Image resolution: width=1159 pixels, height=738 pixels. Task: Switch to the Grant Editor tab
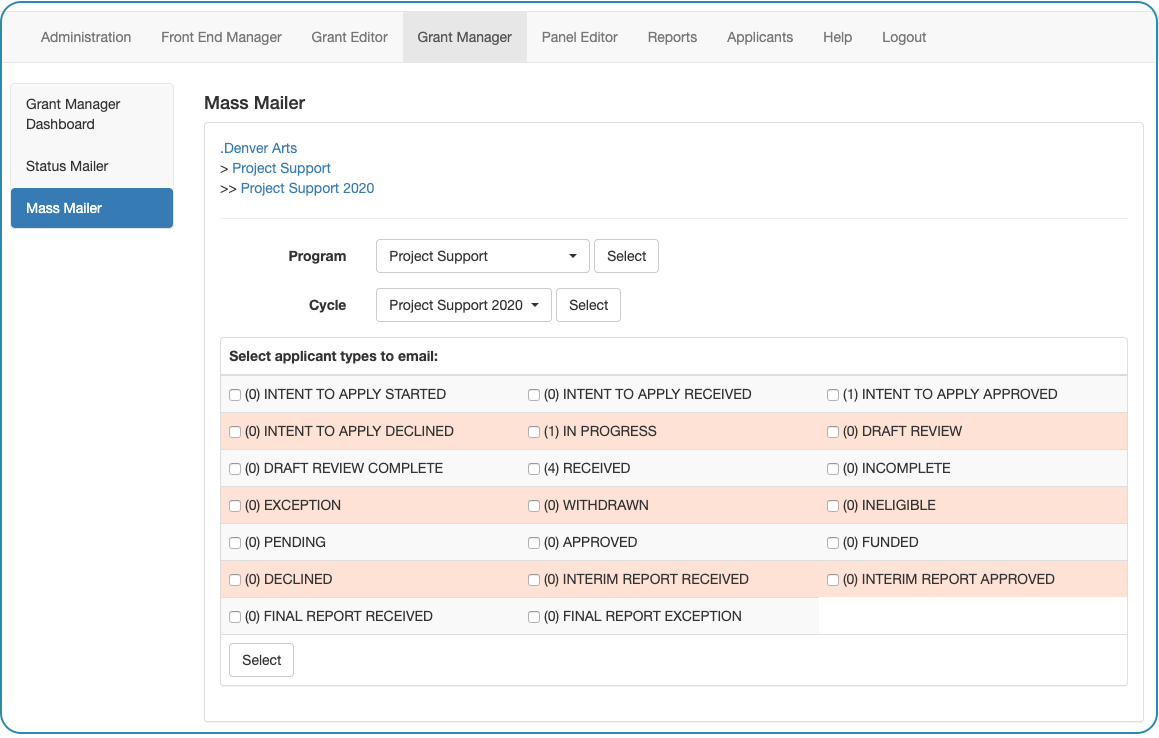(349, 37)
